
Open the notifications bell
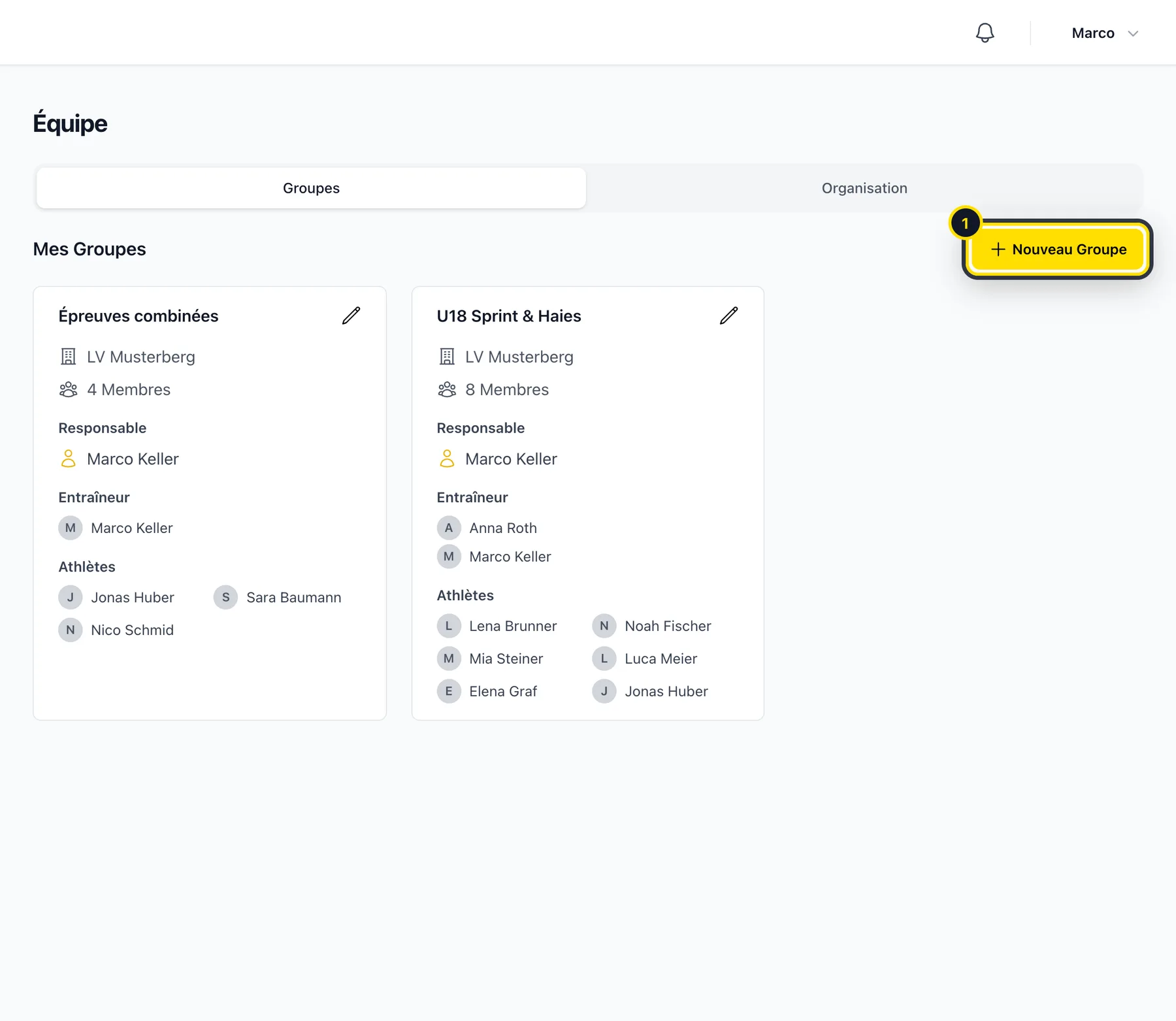(985, 33)
